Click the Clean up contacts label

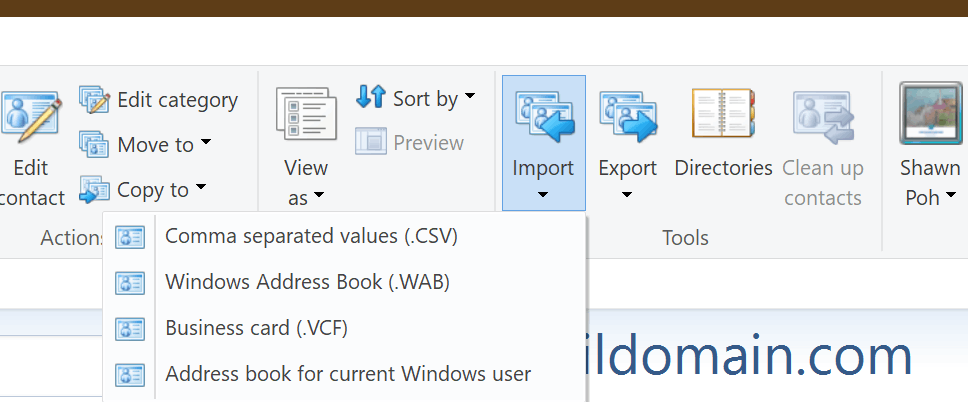(x=823, y=183)
